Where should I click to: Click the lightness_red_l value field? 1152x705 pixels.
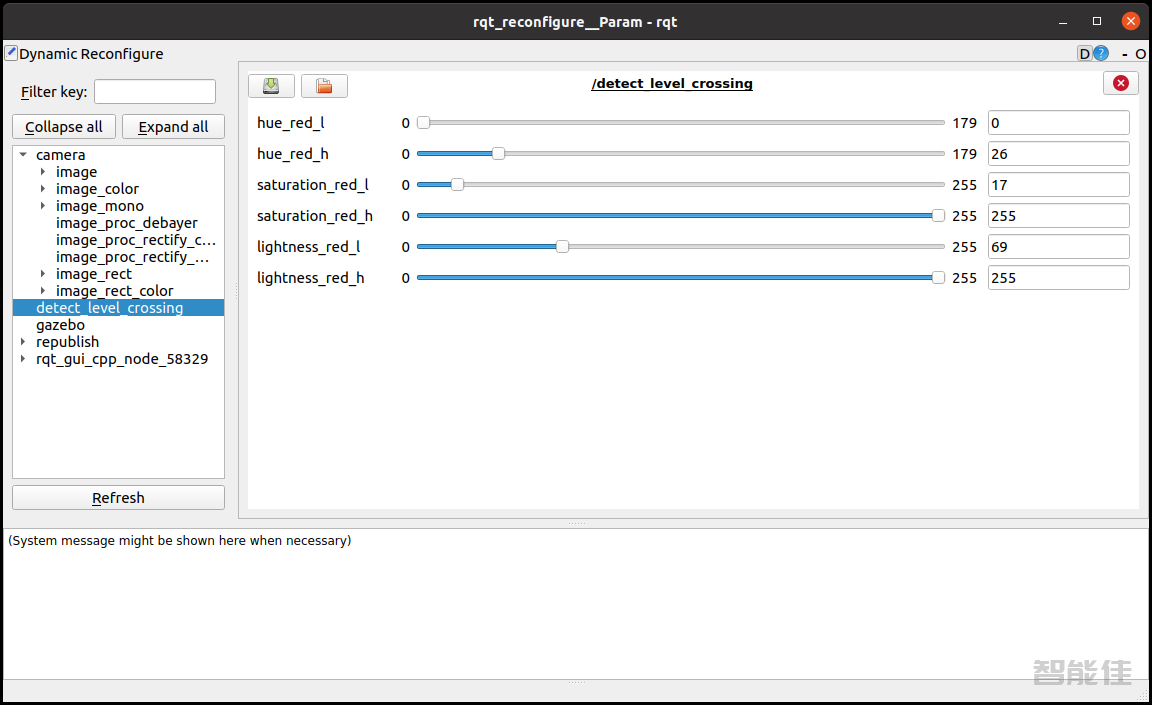[1058, 247]
